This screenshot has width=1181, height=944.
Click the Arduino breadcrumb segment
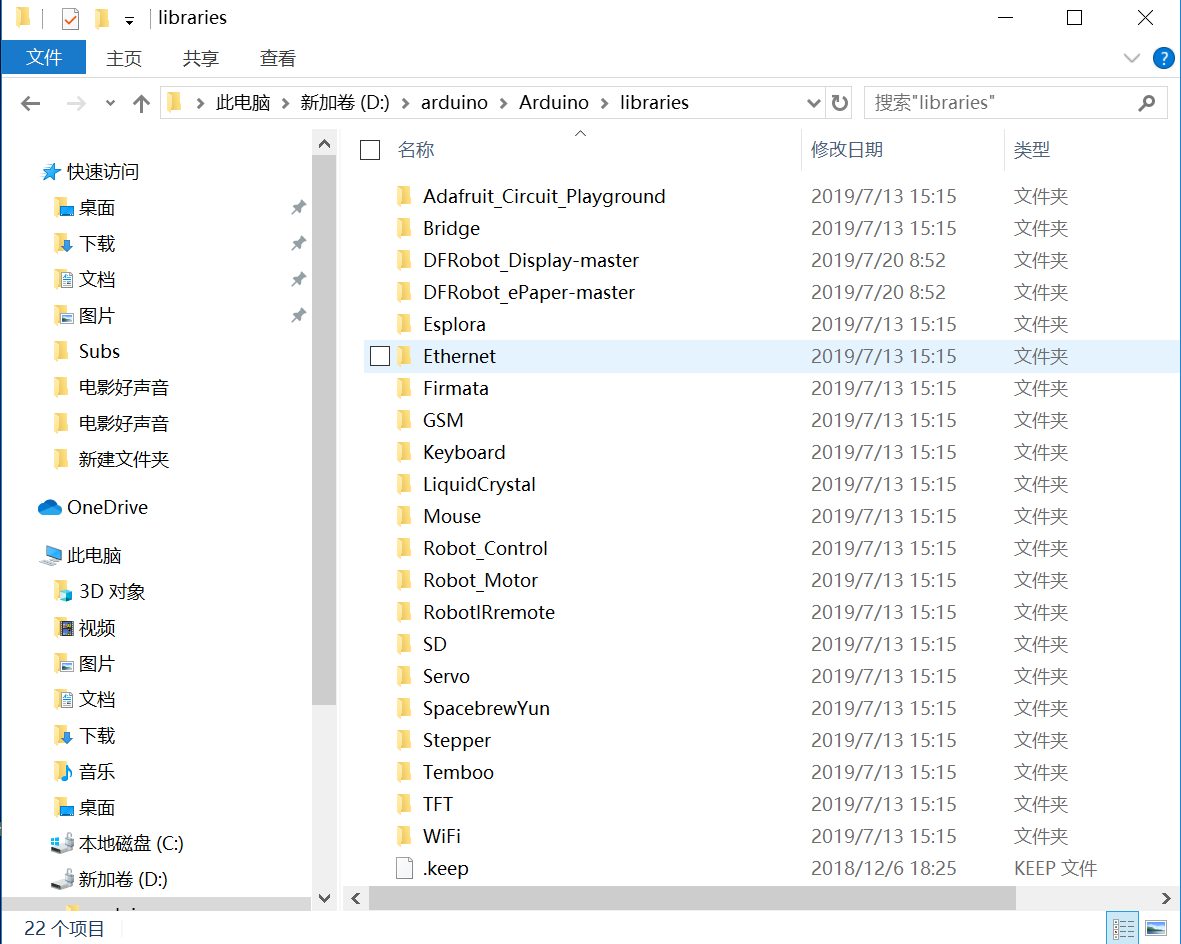(x=554, y=102)
